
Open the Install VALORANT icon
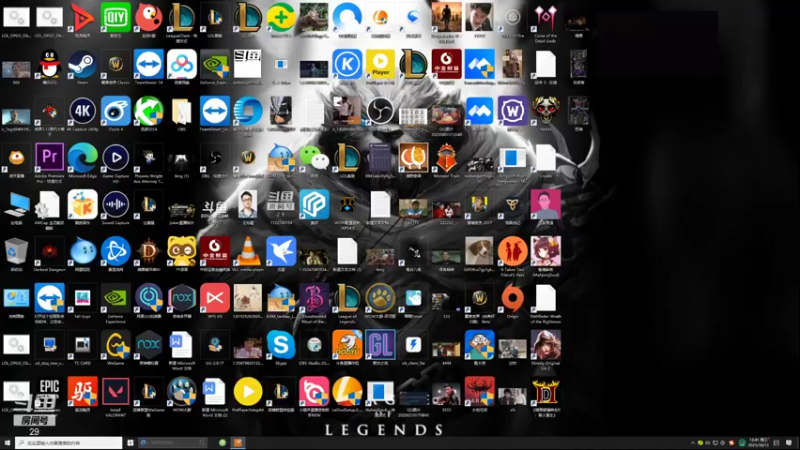pos(115,391)
